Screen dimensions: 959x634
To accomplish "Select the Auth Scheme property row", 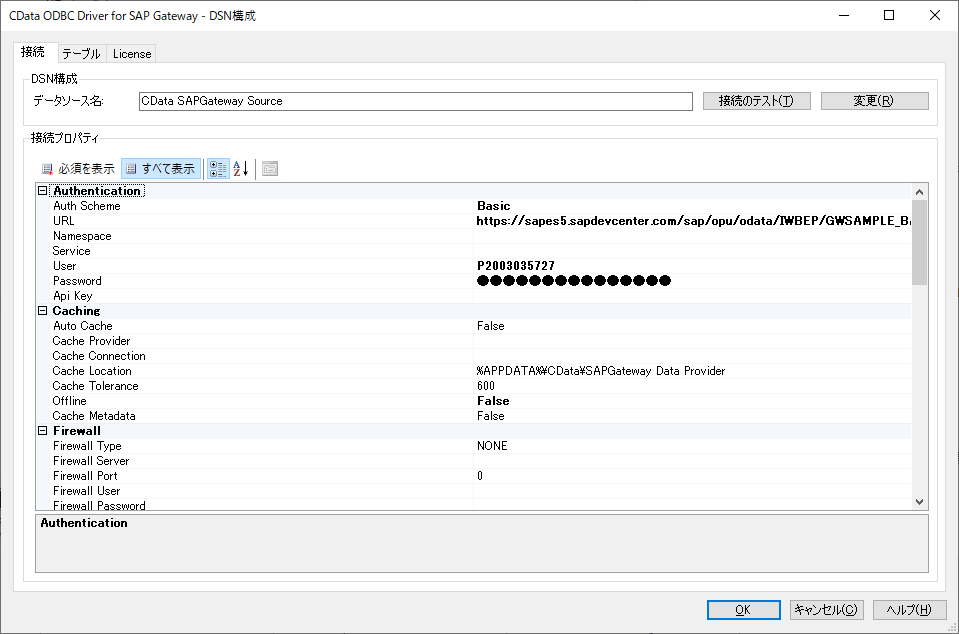I will click(x=481, y=206).
